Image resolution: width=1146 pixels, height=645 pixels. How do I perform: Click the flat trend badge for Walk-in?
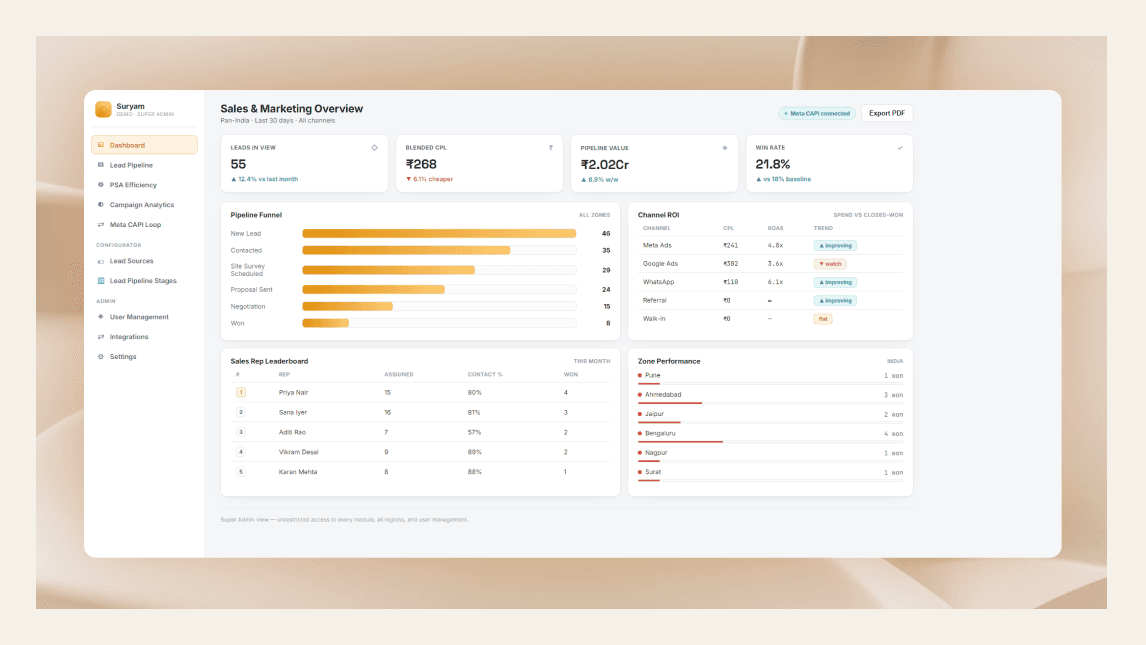click(823, 318)
